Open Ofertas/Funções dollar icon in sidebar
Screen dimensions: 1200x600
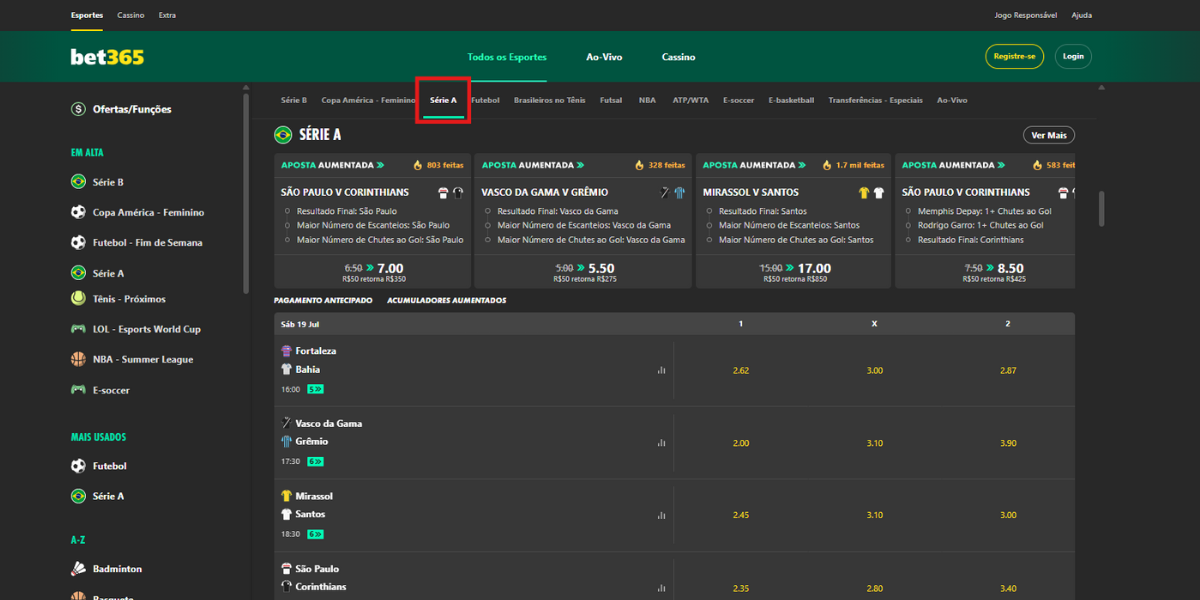coord(78,109)
